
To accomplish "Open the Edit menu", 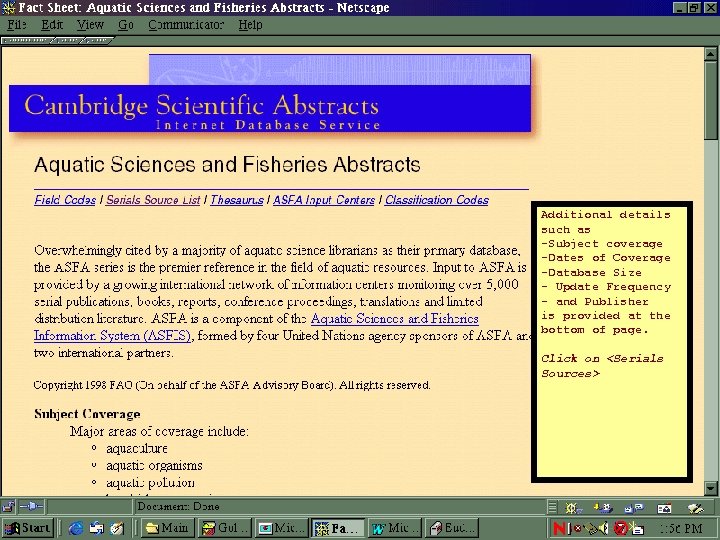I will click(52, 24).
